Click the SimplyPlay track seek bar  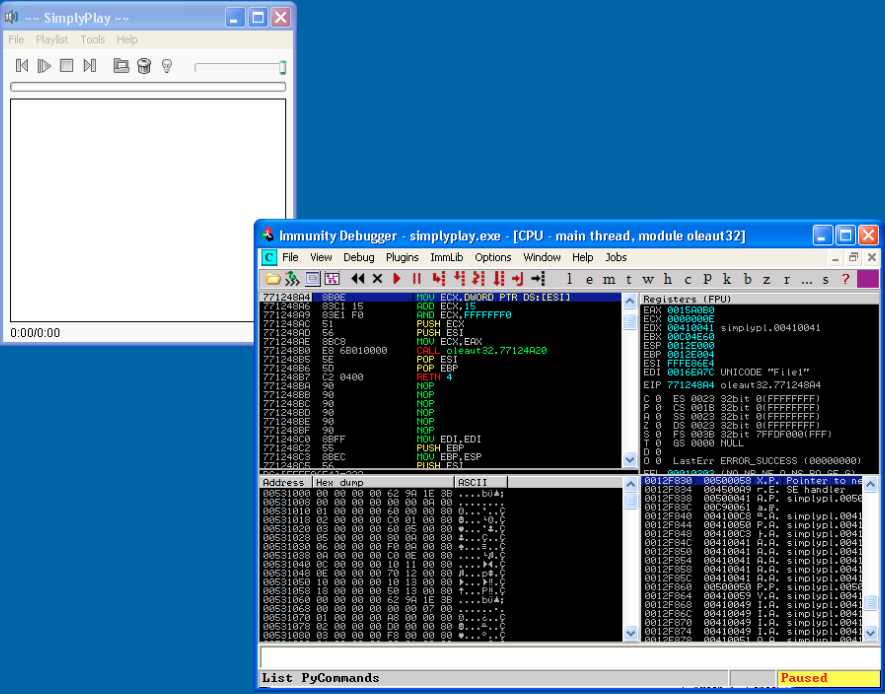click(x=148, y=87)
